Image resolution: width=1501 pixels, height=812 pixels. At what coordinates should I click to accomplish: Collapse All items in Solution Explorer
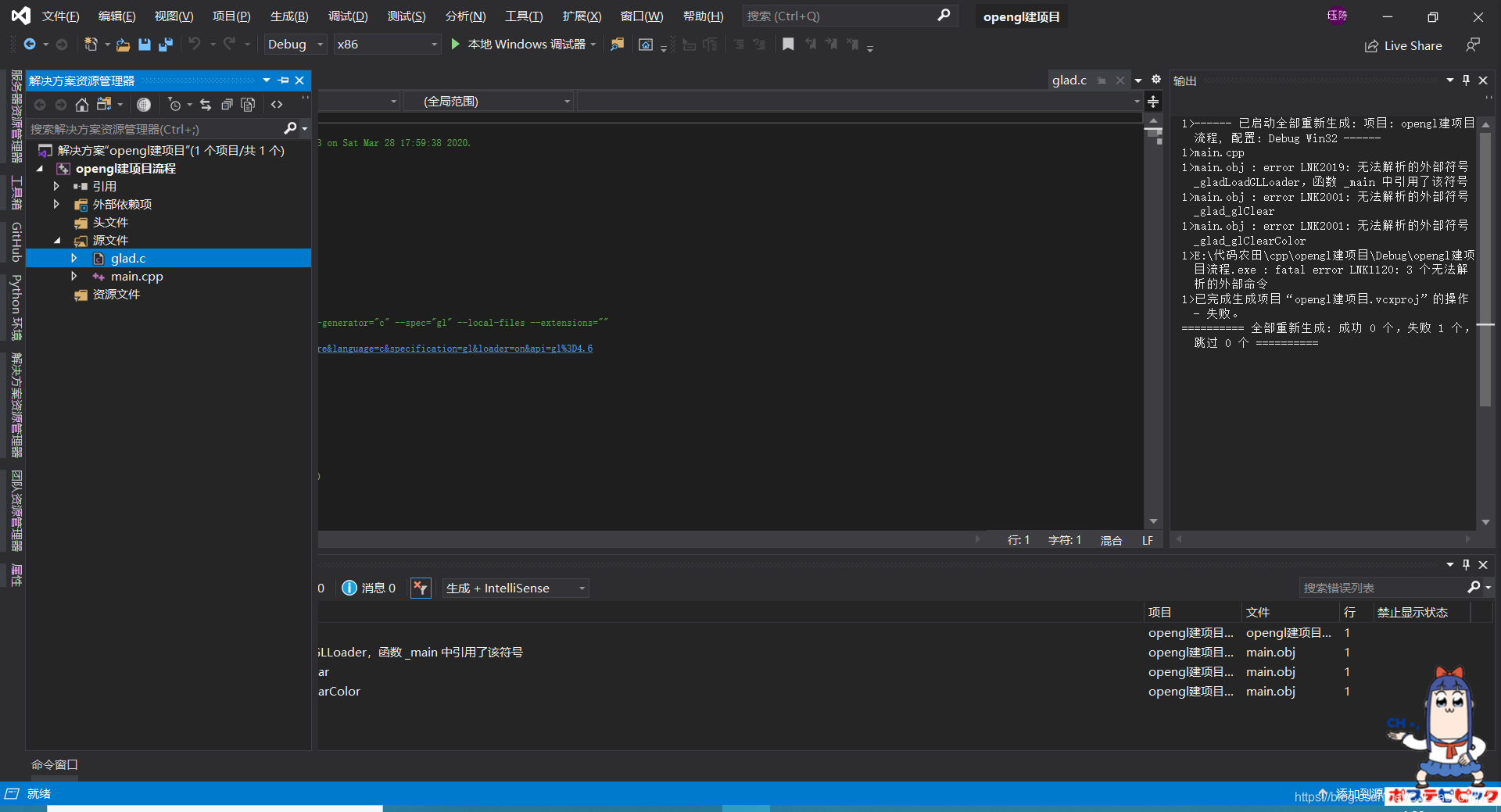(227, 104)
